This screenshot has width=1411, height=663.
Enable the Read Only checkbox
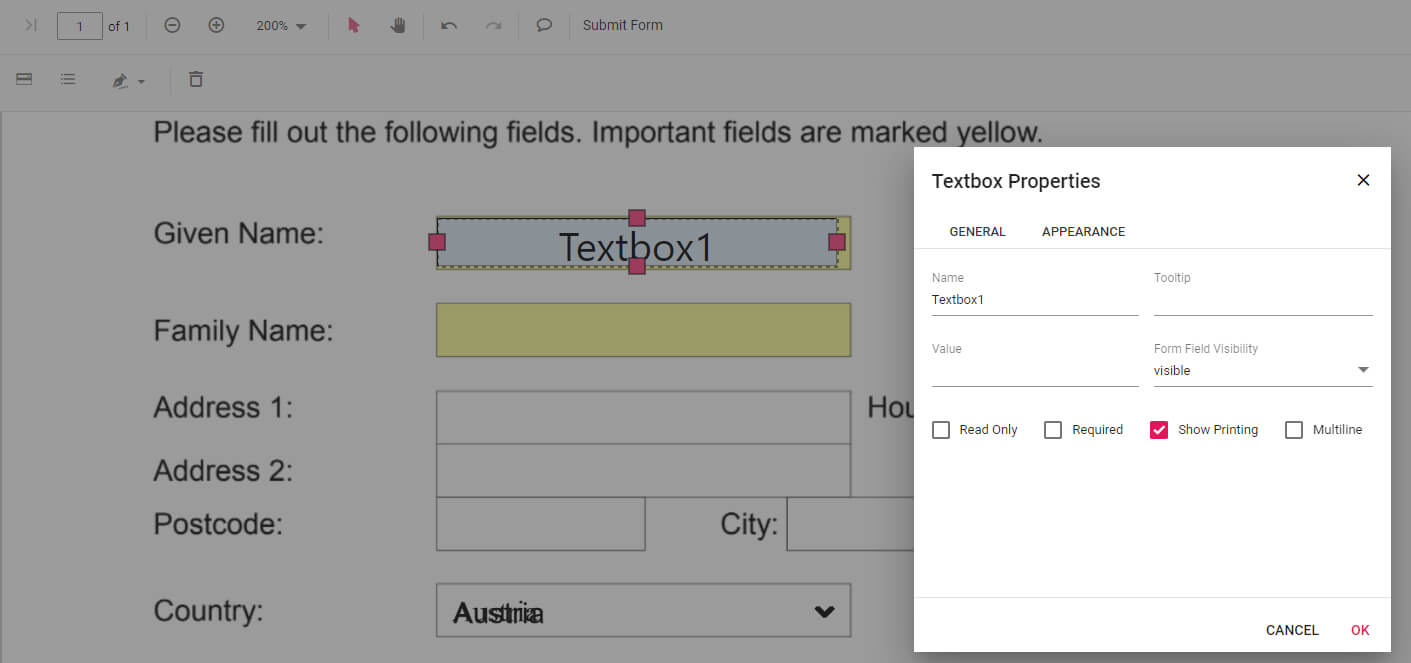(940, 429)
